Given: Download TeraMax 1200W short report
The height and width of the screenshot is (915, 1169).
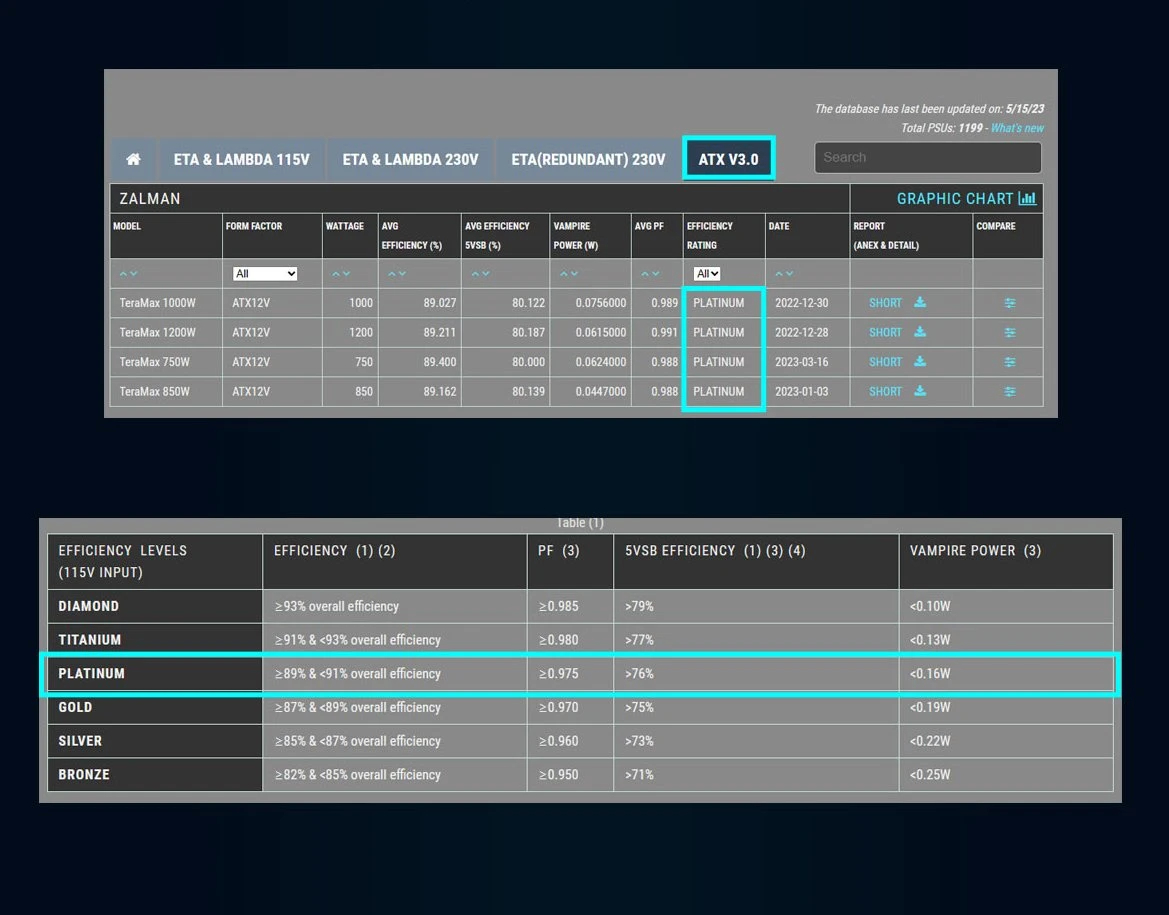Looking at the screenshot, I should tap(920, 332).
